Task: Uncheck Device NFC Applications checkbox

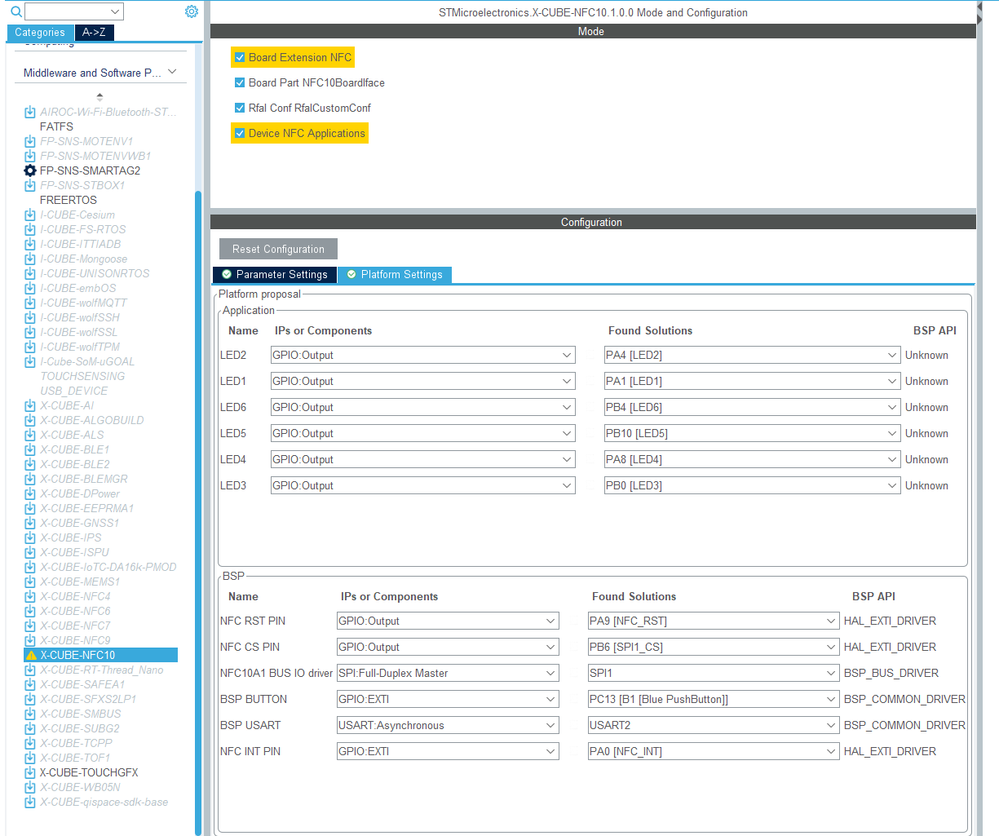Action: tap(240, 133)
